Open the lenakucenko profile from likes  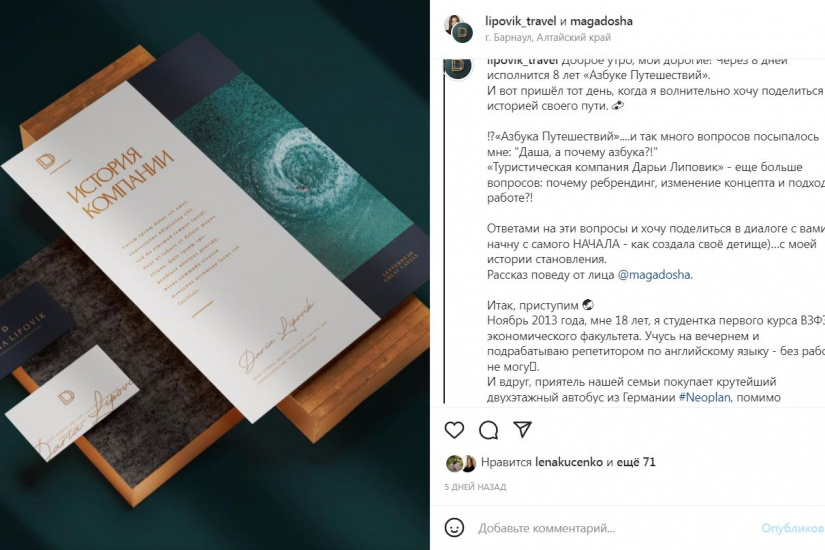(x=569, y=462)
